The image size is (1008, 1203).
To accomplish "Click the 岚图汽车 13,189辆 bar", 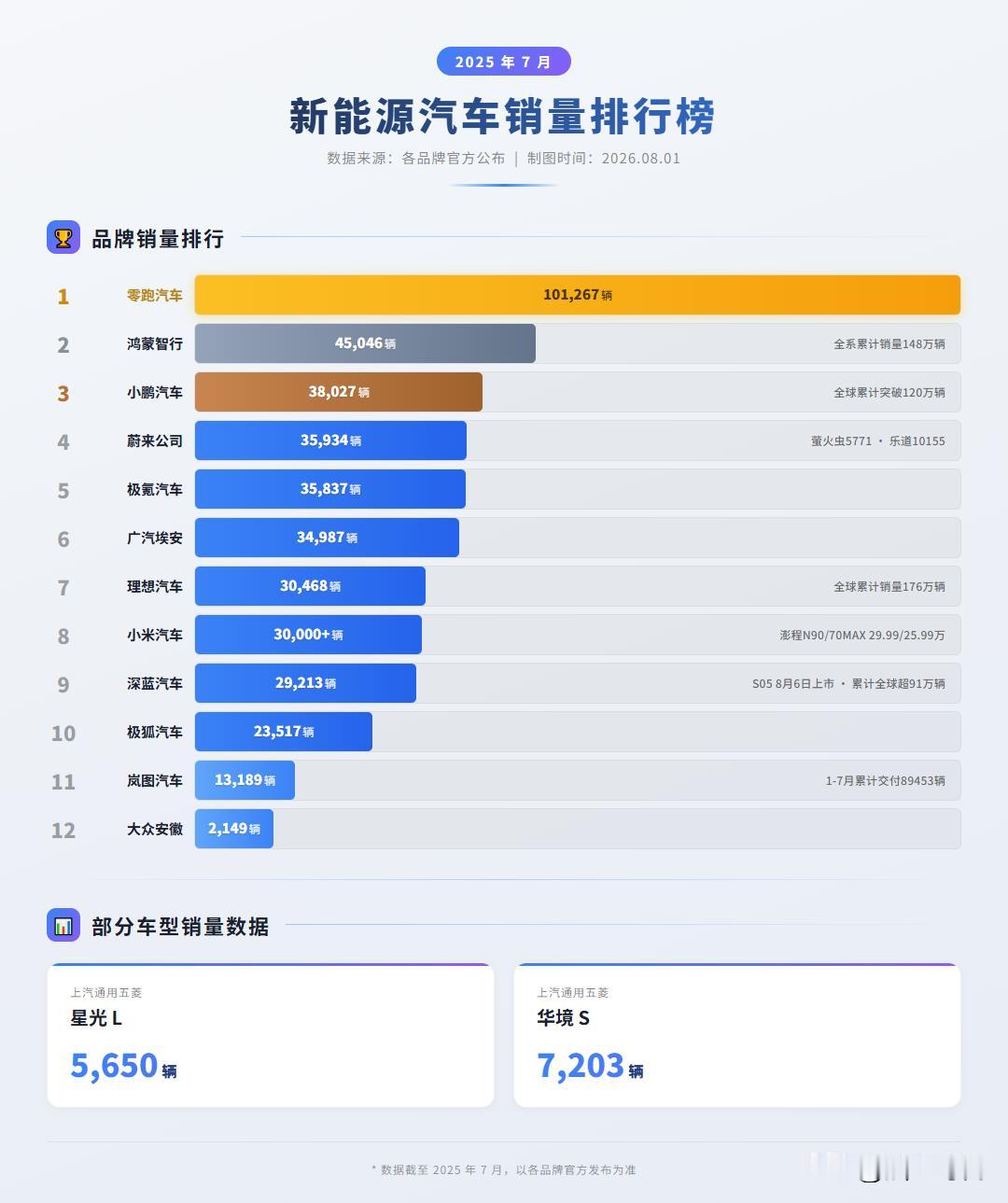I will pyautogui.click(x=245, y=780).
